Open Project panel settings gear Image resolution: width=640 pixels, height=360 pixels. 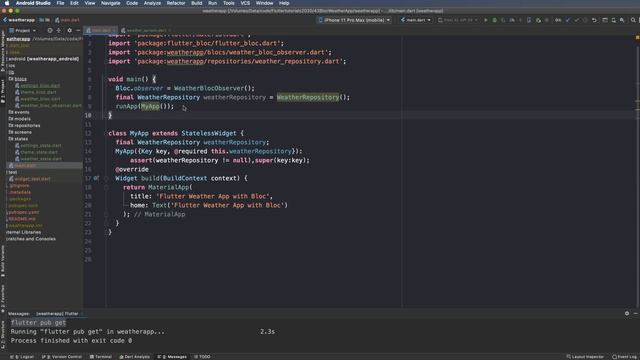pos(69,30)
